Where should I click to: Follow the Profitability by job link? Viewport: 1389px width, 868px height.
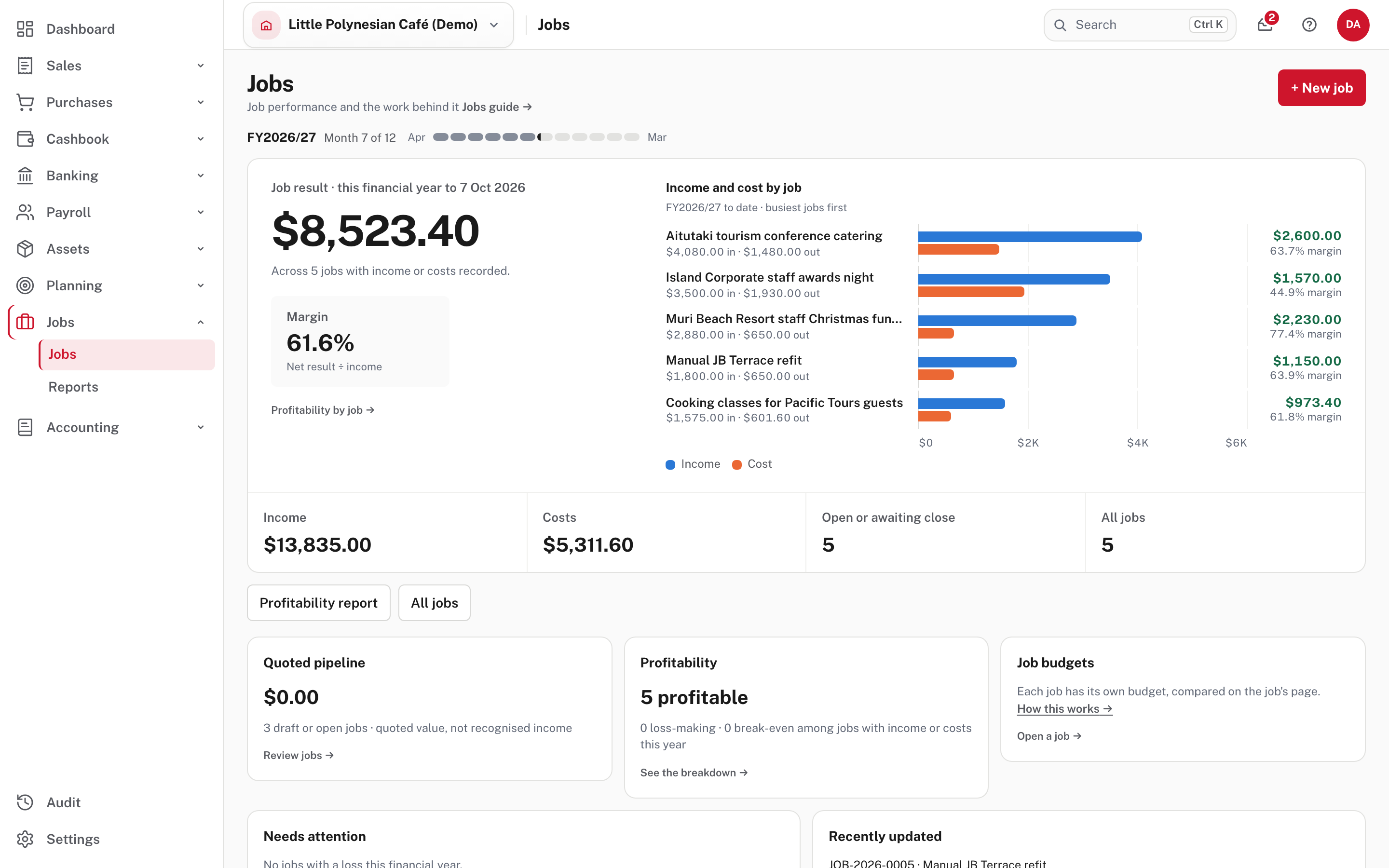[x=323, y=410]
